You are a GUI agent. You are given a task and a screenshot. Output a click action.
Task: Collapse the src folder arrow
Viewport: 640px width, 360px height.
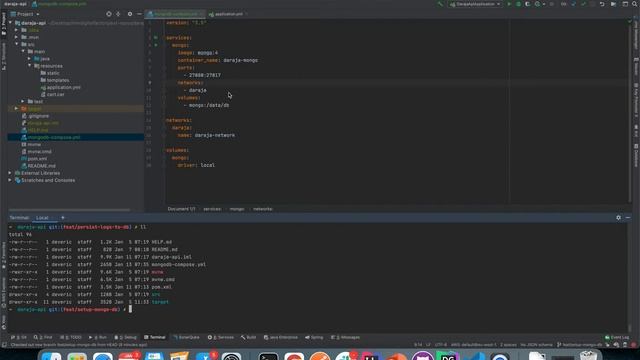click(x=17, y=44)
